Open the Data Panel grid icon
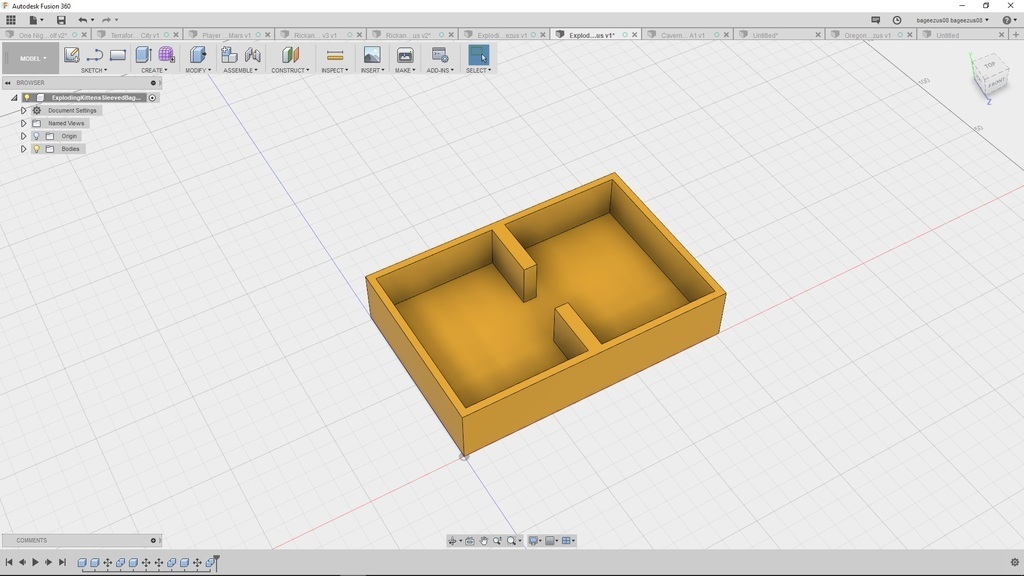 point(11,20)
